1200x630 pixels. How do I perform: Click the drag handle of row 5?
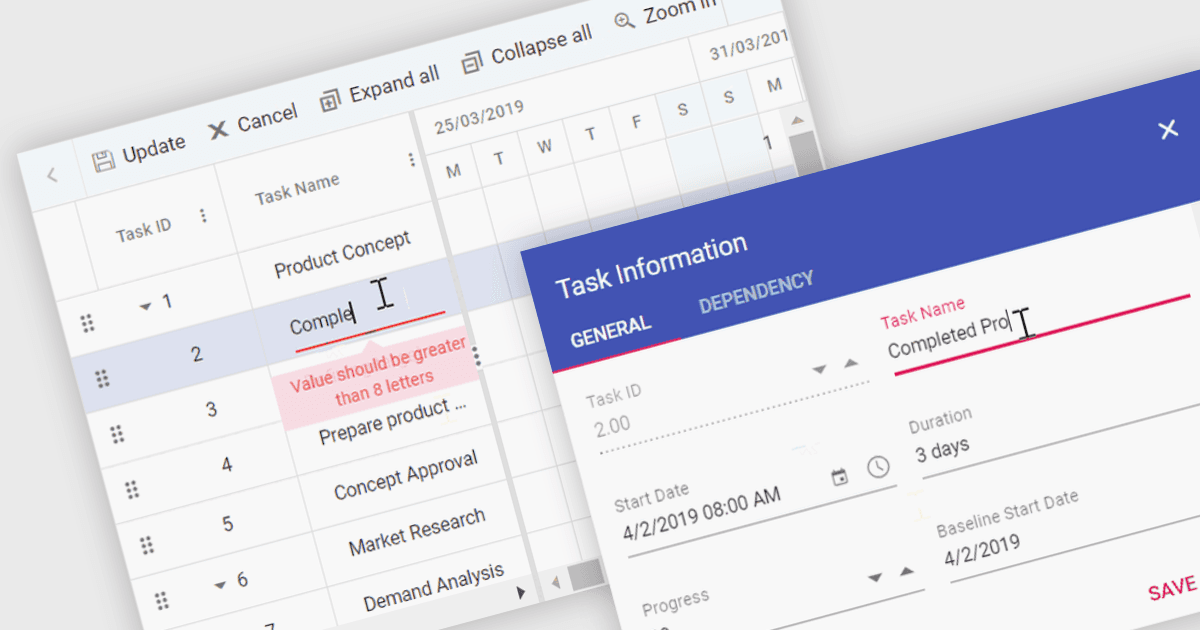click(x=147, y=545)
